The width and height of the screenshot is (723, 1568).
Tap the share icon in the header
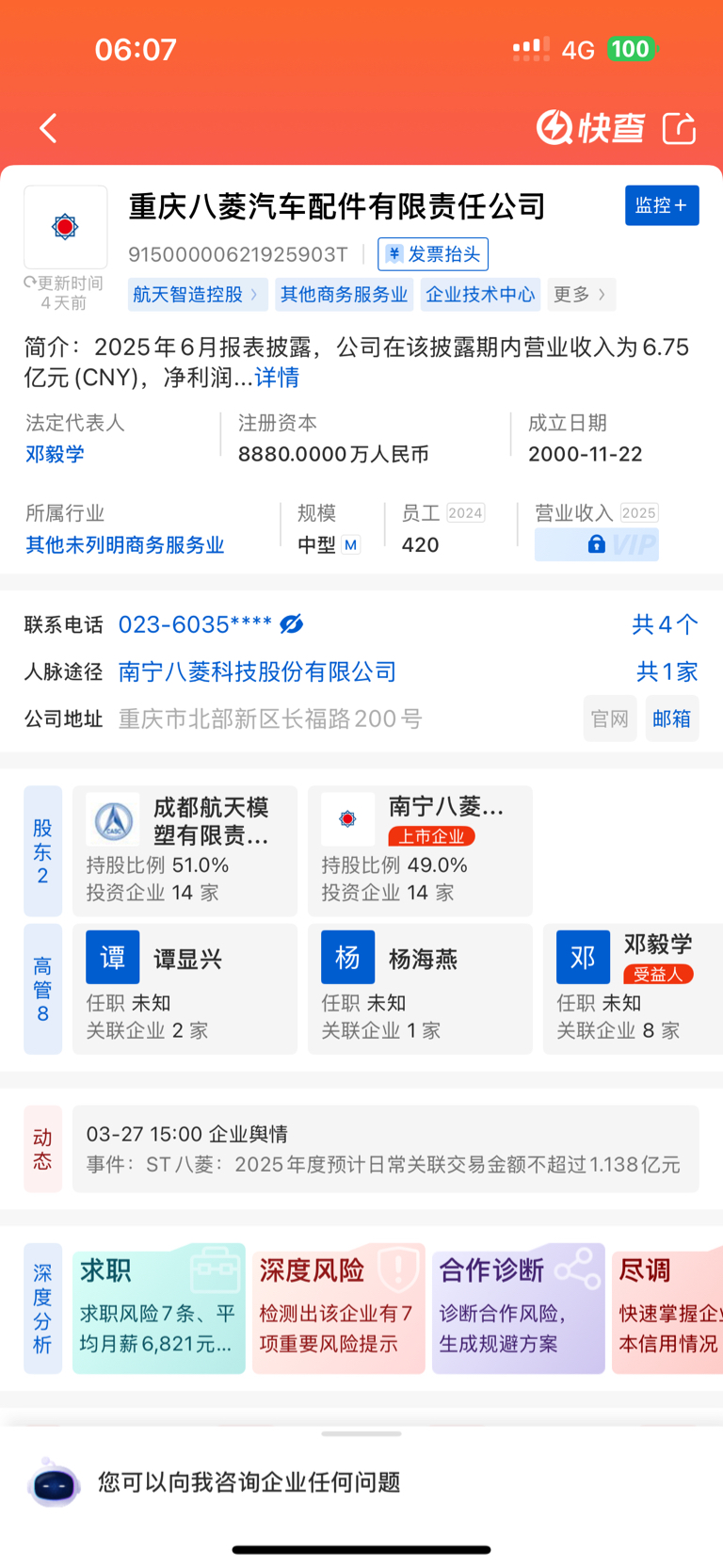[679, 128]
